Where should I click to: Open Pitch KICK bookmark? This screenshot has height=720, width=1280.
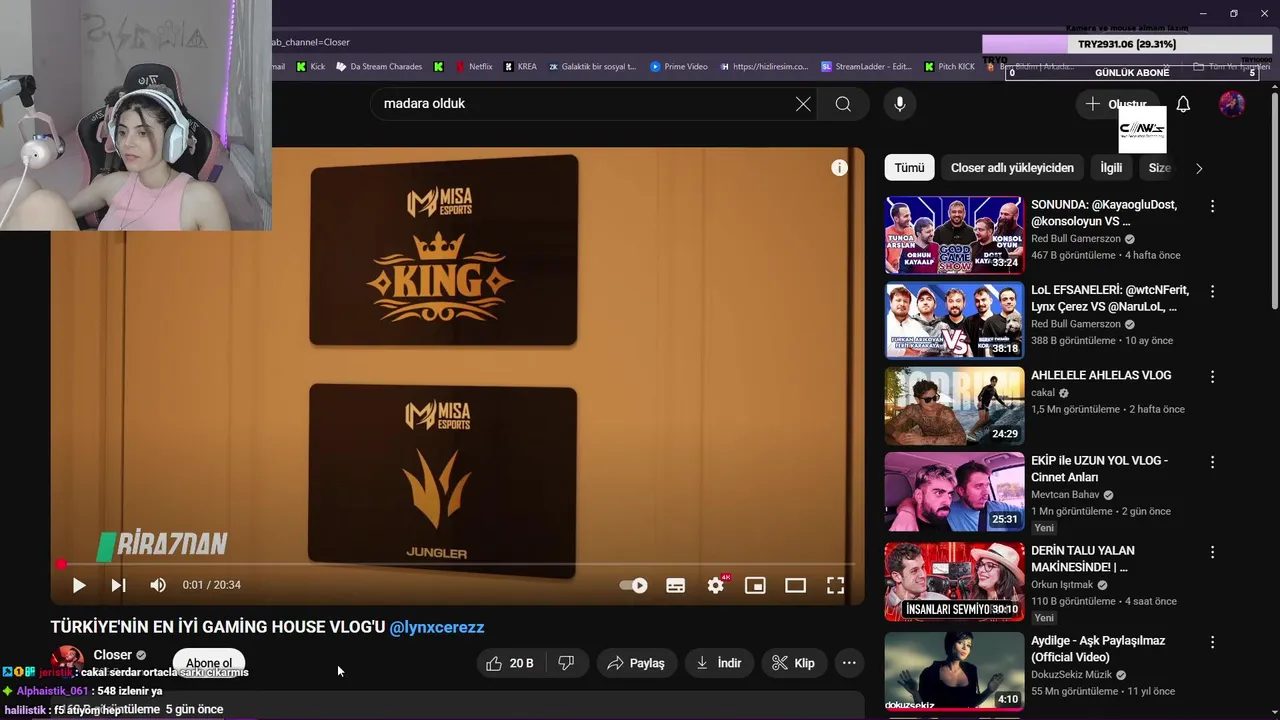[948, 66]
